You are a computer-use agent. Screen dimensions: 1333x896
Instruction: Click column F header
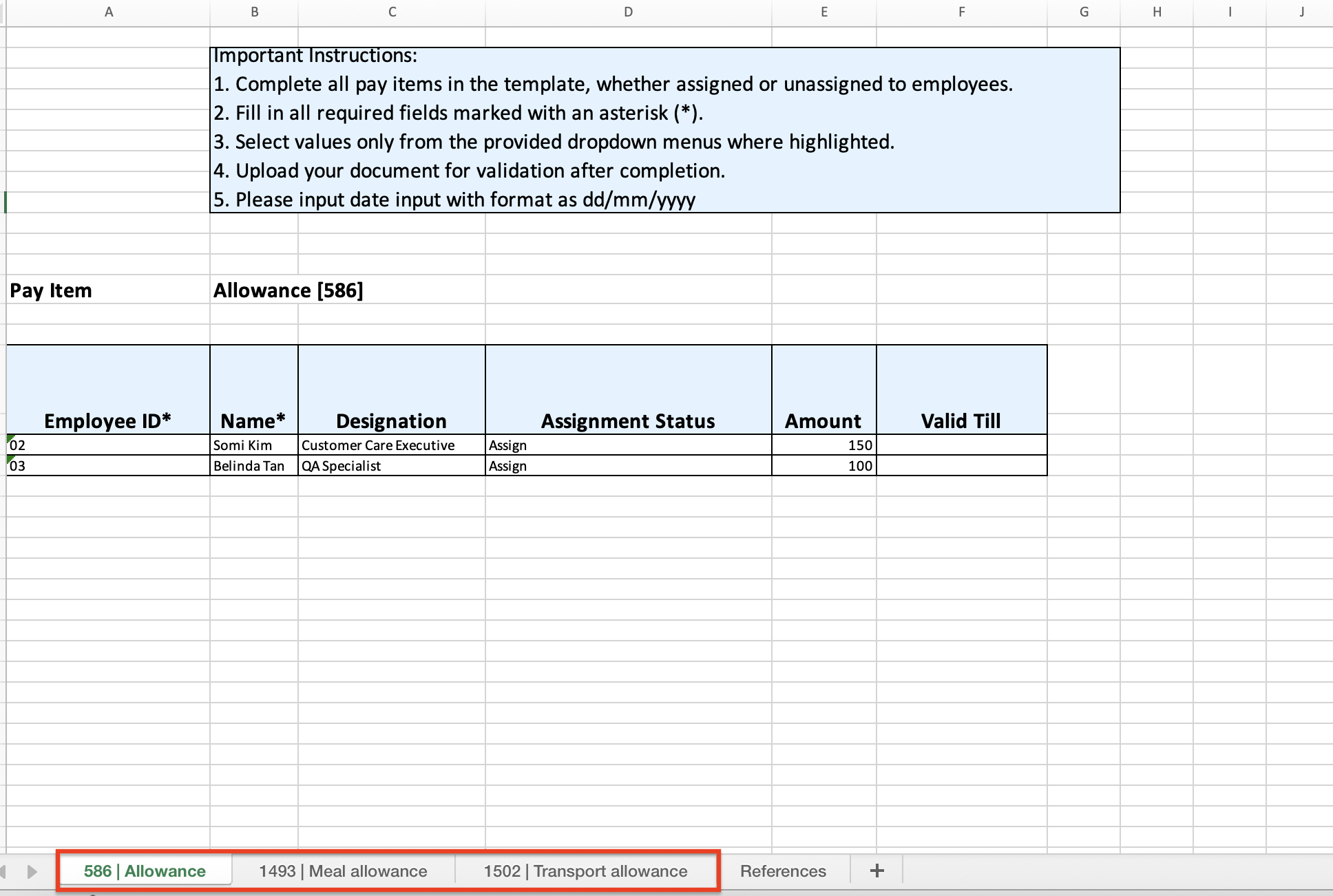click(961, 12)
